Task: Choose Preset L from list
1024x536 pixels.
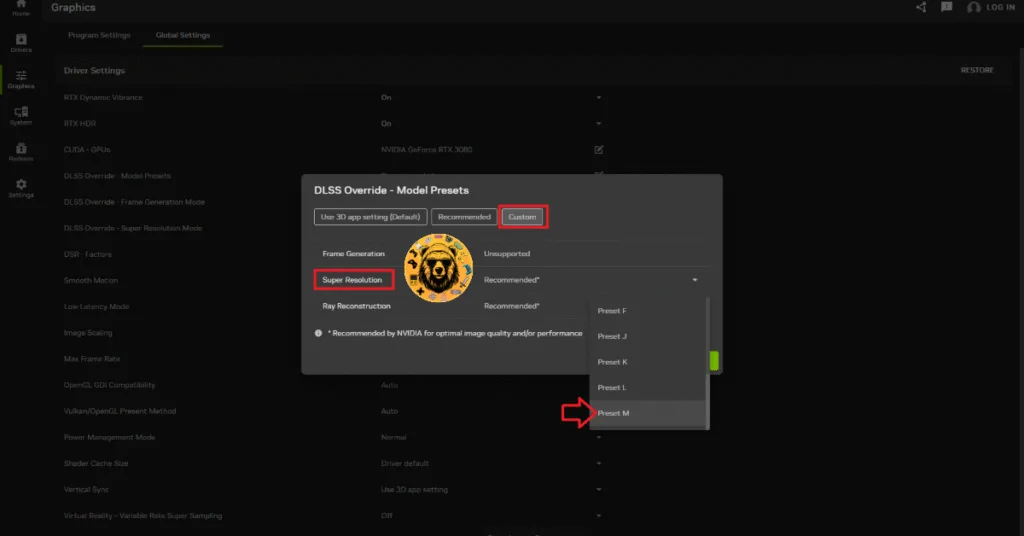Action: 647,387
